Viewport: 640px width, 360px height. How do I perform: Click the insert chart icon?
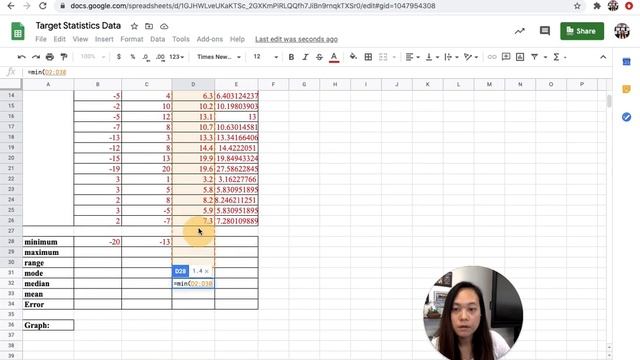click(520, 57)
